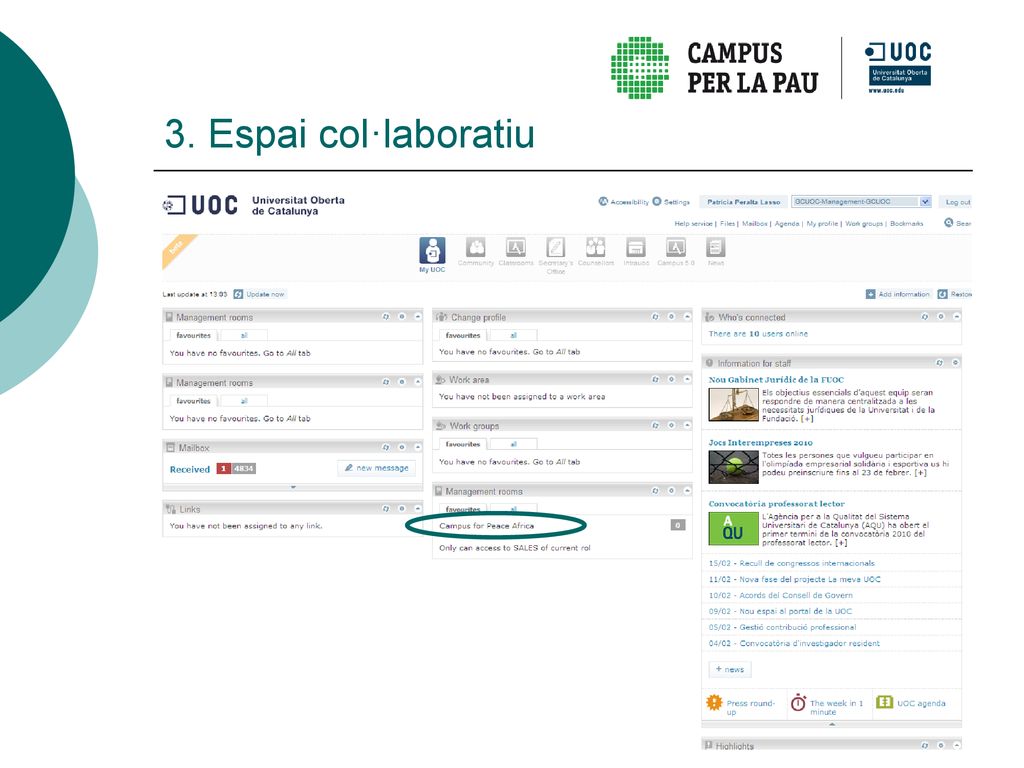
Task: Open the Jocs Interempreses 2010 headline
Action: coord(761,442)
